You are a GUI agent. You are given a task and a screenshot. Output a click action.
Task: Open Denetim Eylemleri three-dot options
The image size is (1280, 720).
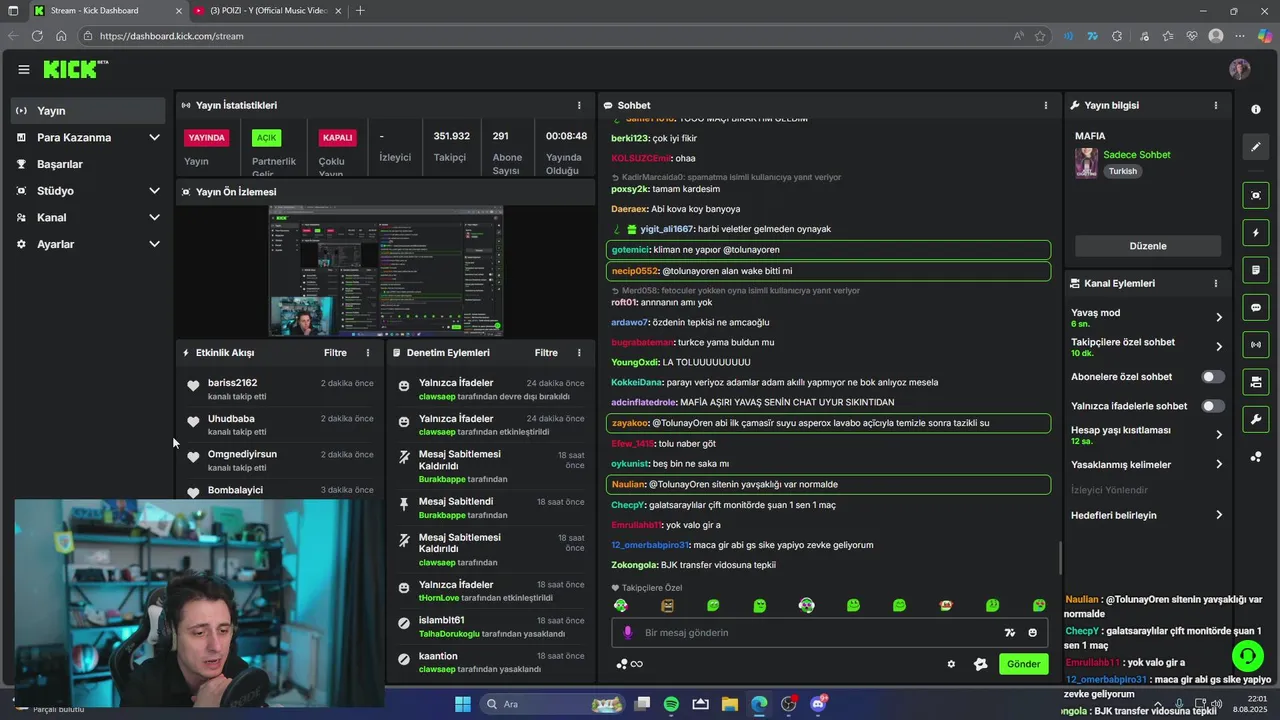[579, 353]
